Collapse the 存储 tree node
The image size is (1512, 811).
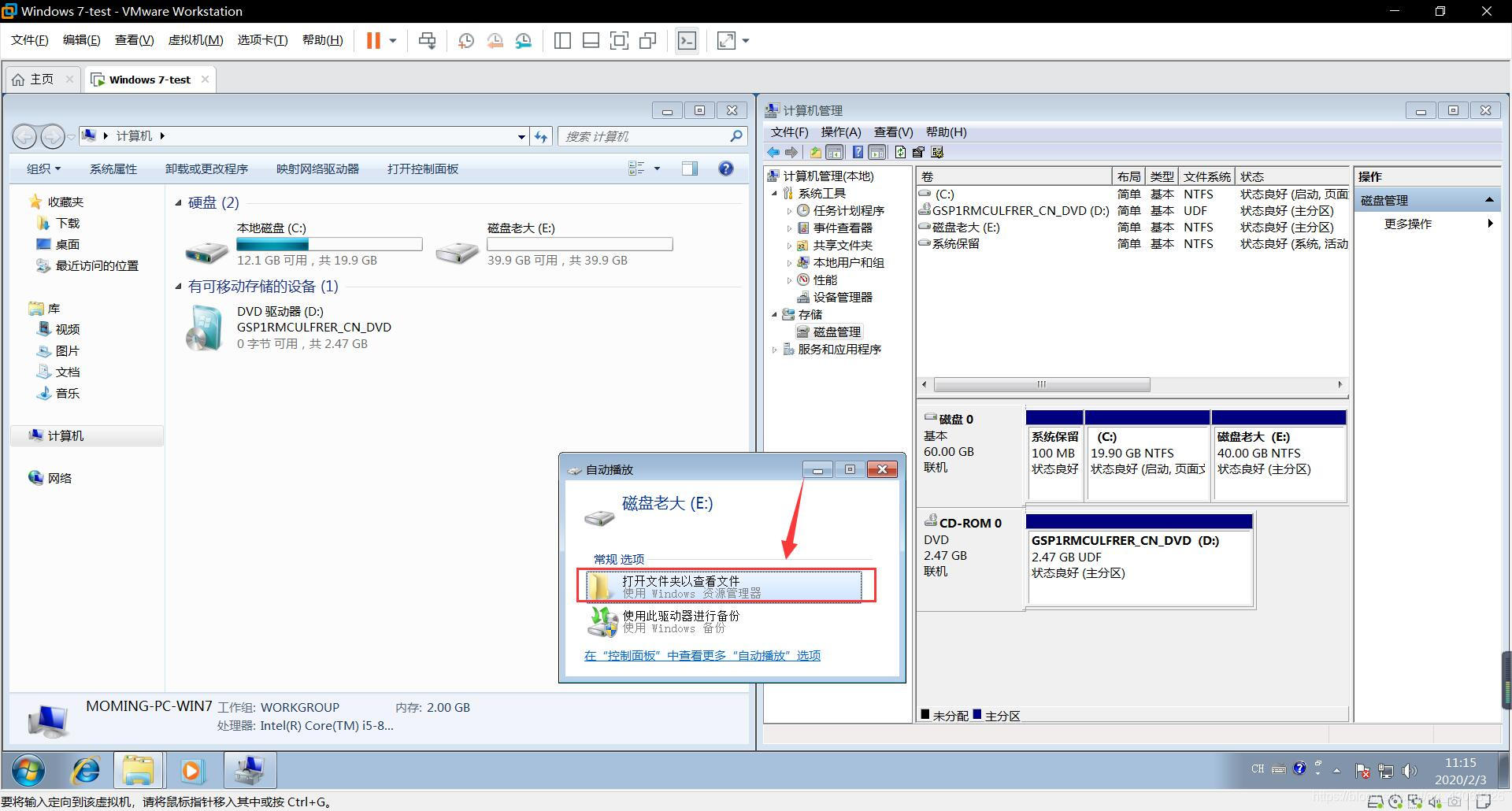[774, 314]
